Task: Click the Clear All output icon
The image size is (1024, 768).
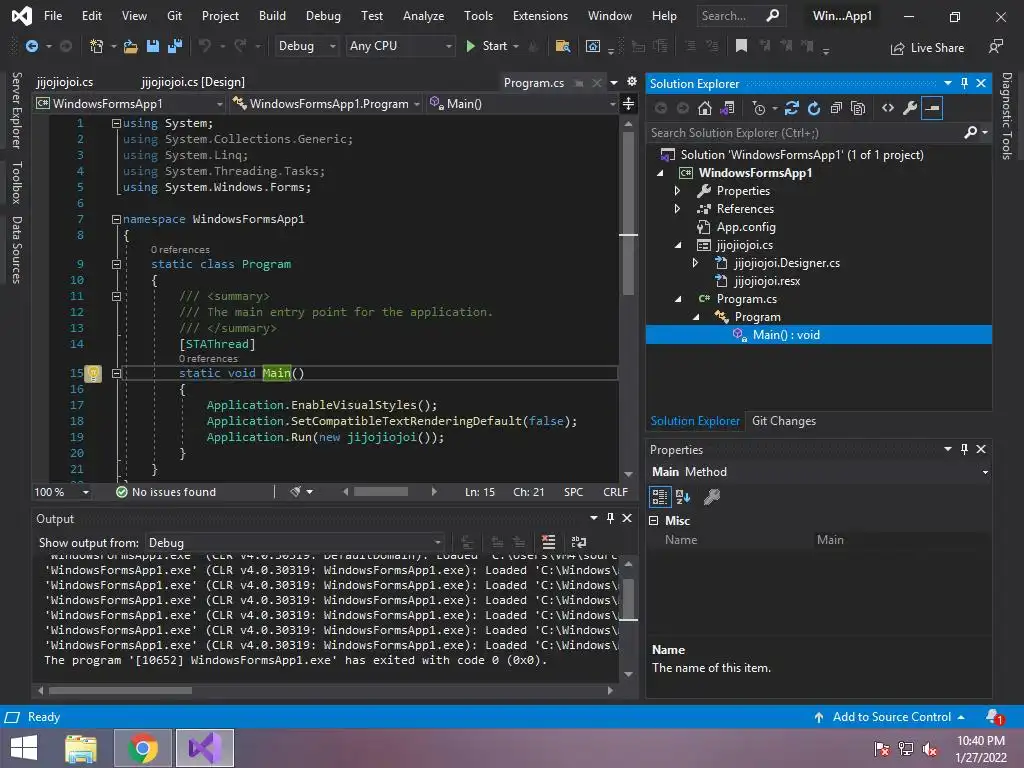Action: pos(549,542)
